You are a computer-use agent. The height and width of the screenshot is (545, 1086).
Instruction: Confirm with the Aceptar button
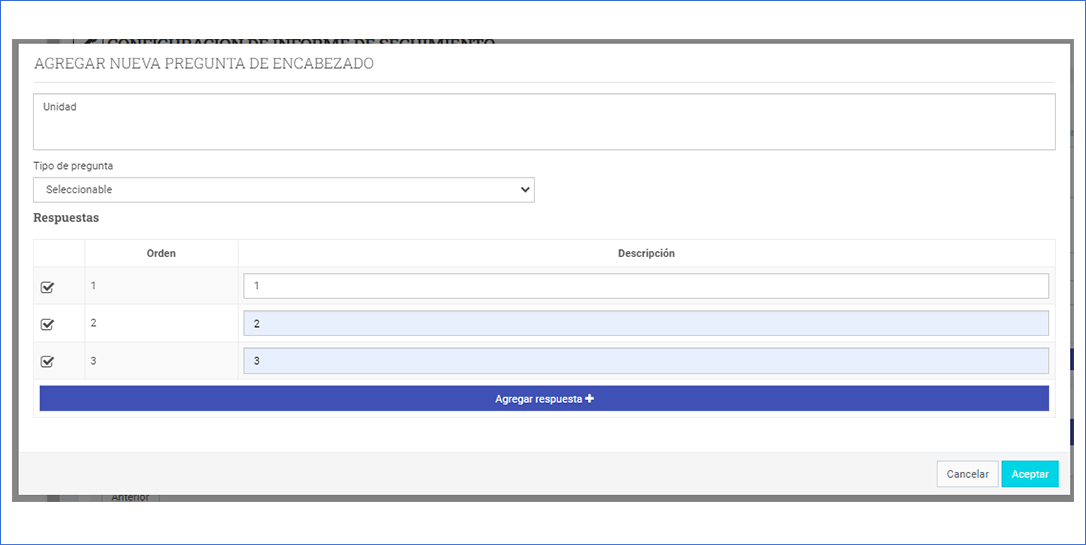(1029, 474)
